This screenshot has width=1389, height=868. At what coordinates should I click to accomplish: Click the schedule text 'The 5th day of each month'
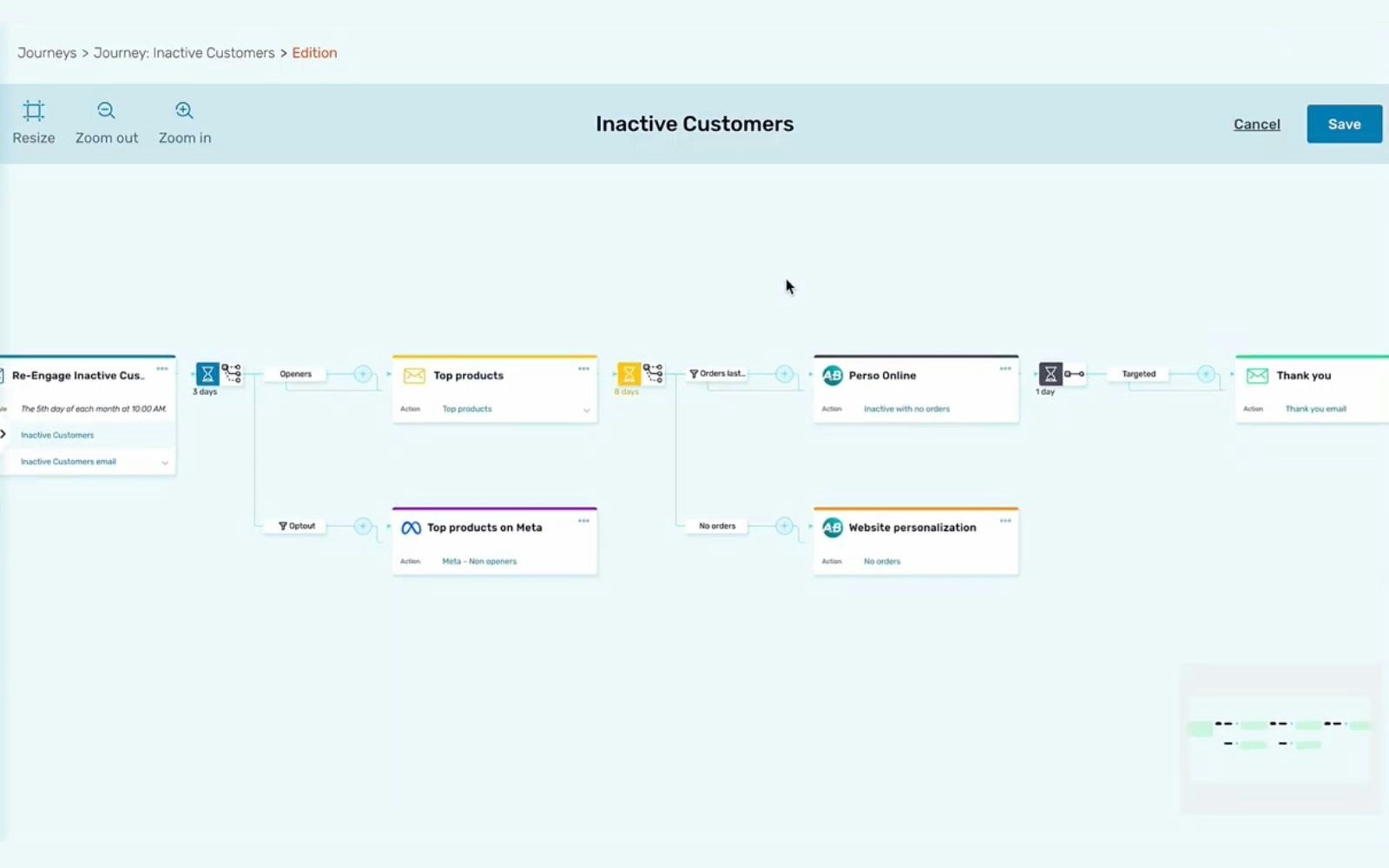(x=94, y=409)
